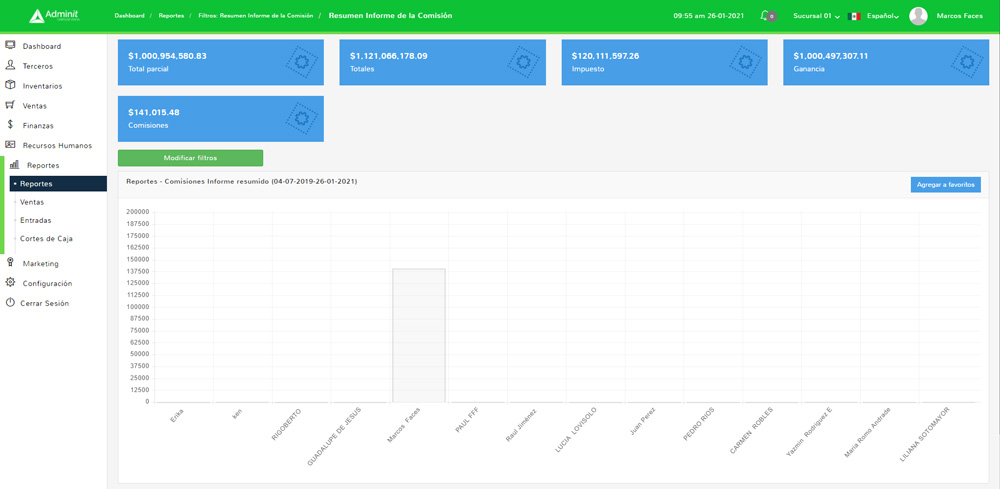Select Ventas under the Reportes submenu
Screen dimensions: 1000x489
tap(33, 202)
